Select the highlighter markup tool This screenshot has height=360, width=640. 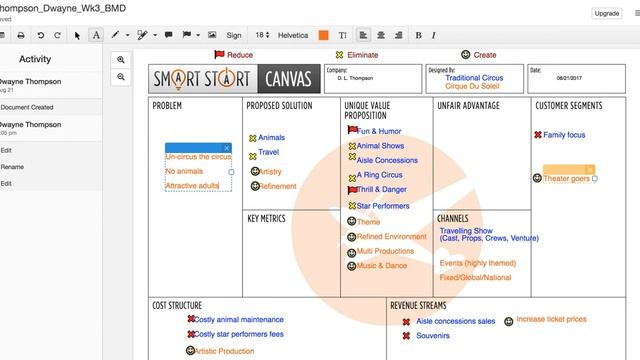pyautogui.click(x=142, y=35)
